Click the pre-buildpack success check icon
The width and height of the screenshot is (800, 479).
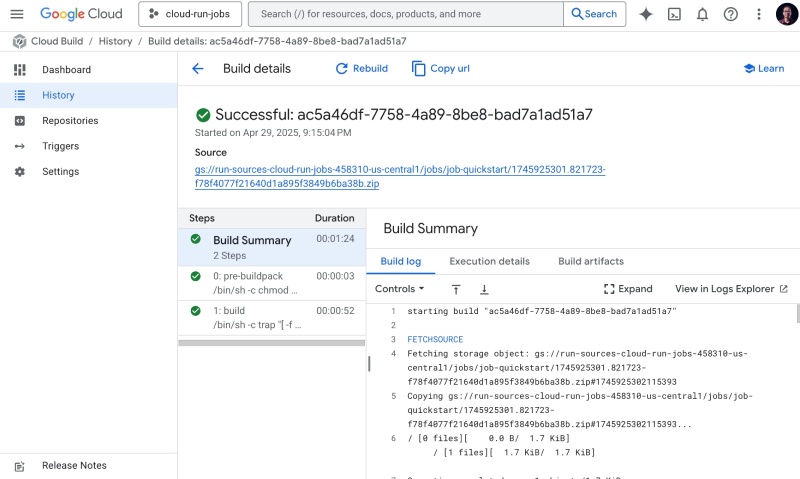[195, 276]
